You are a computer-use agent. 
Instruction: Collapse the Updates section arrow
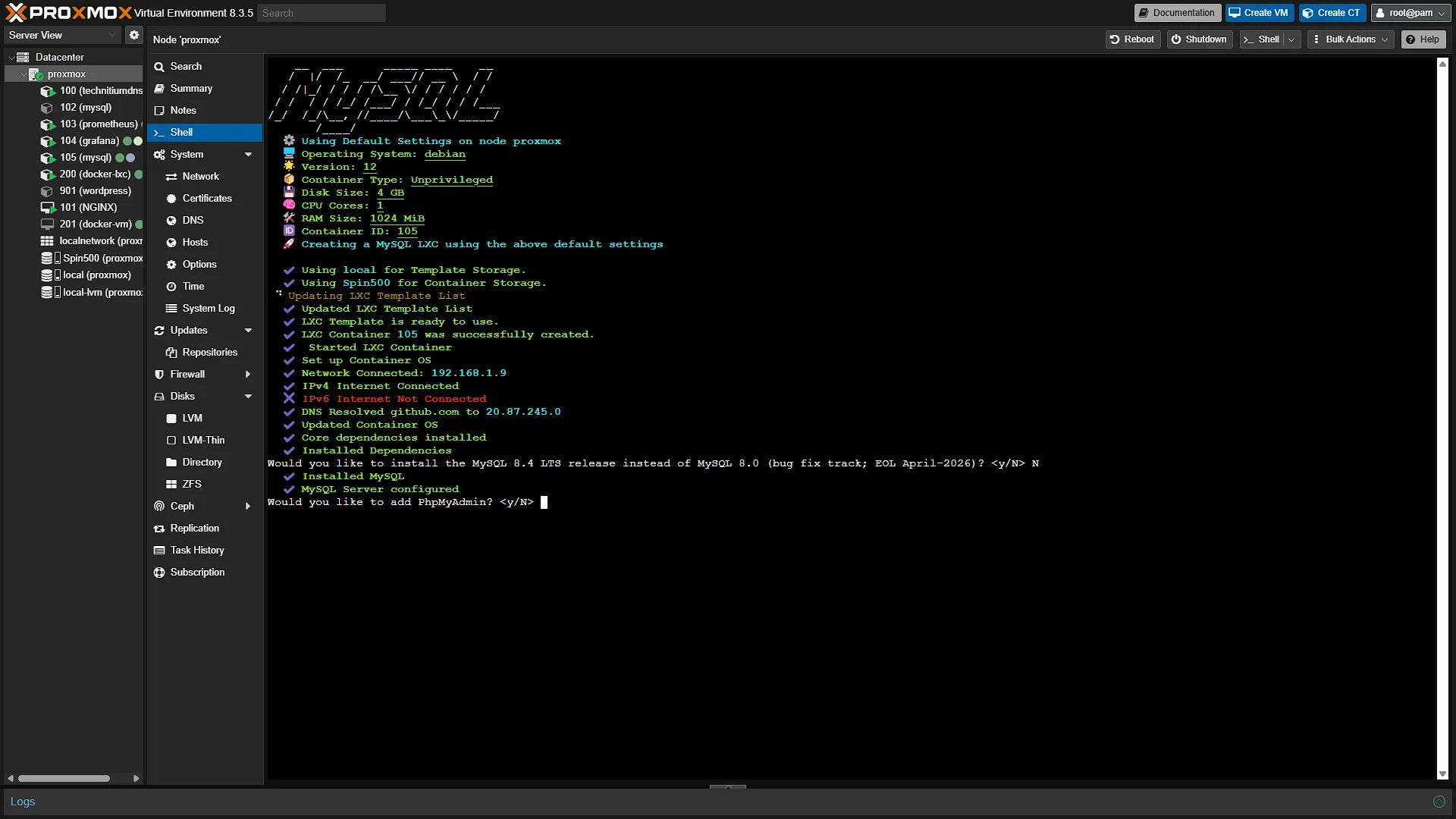pyautogui.click(x=248, y=331)
